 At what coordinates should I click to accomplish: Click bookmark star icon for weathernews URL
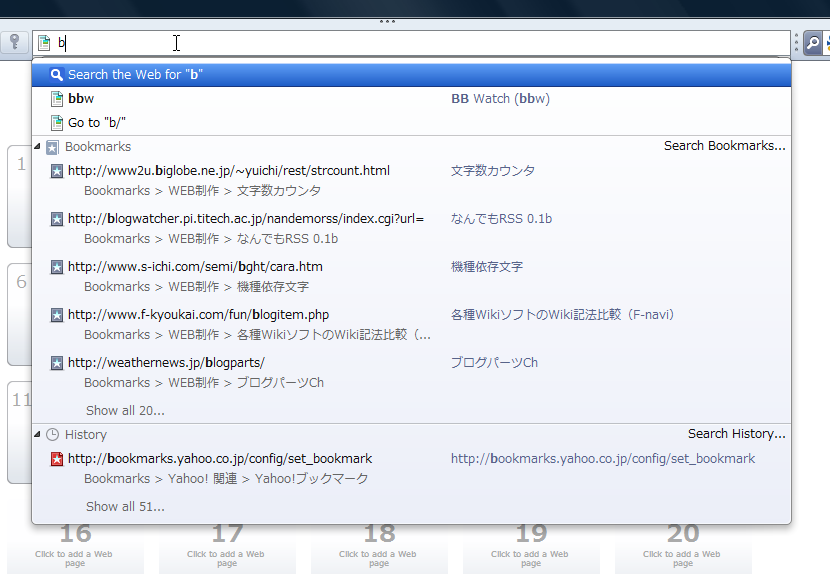(57, 363)
